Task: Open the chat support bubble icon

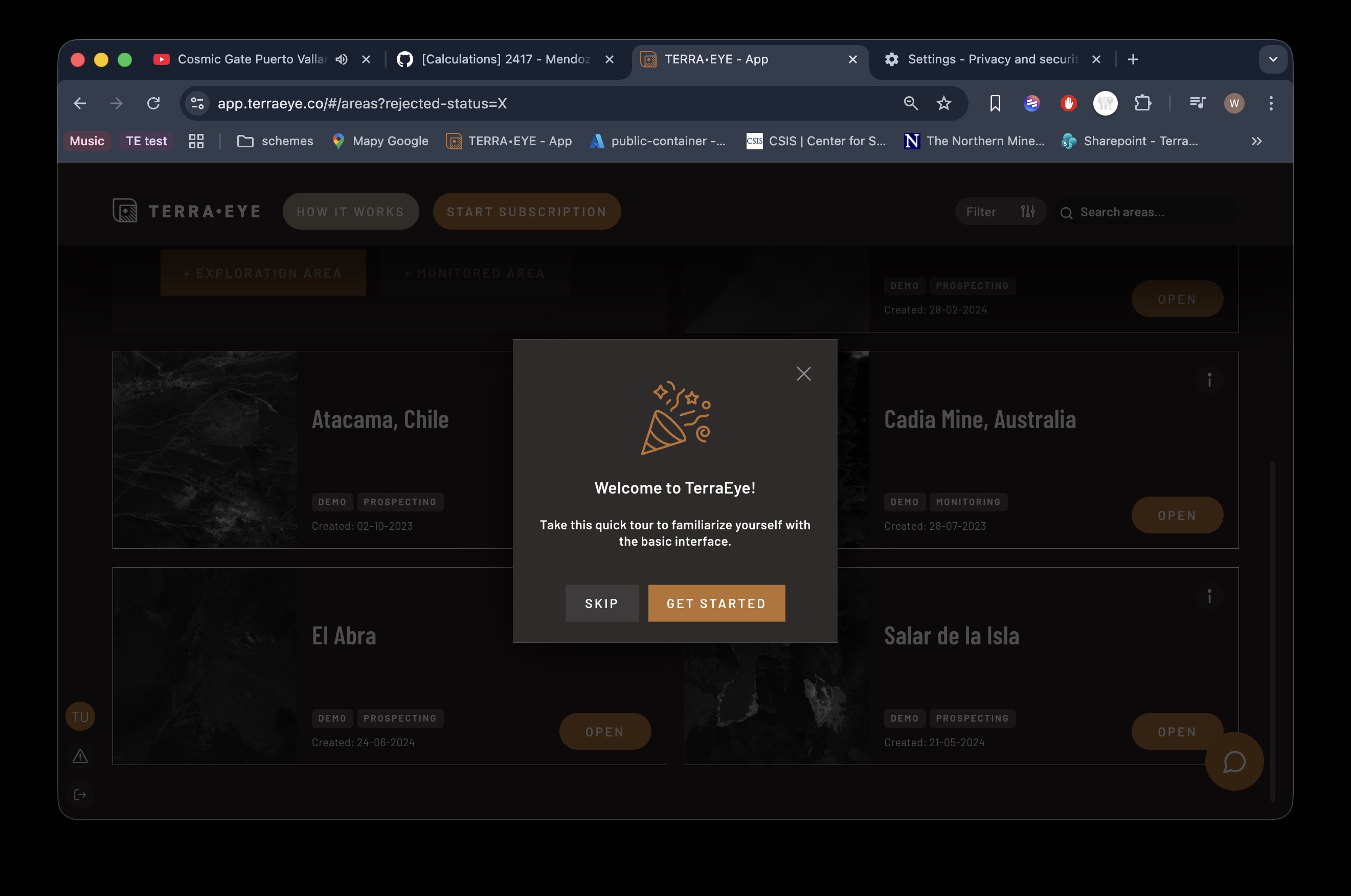Action: click(1234, 761)
